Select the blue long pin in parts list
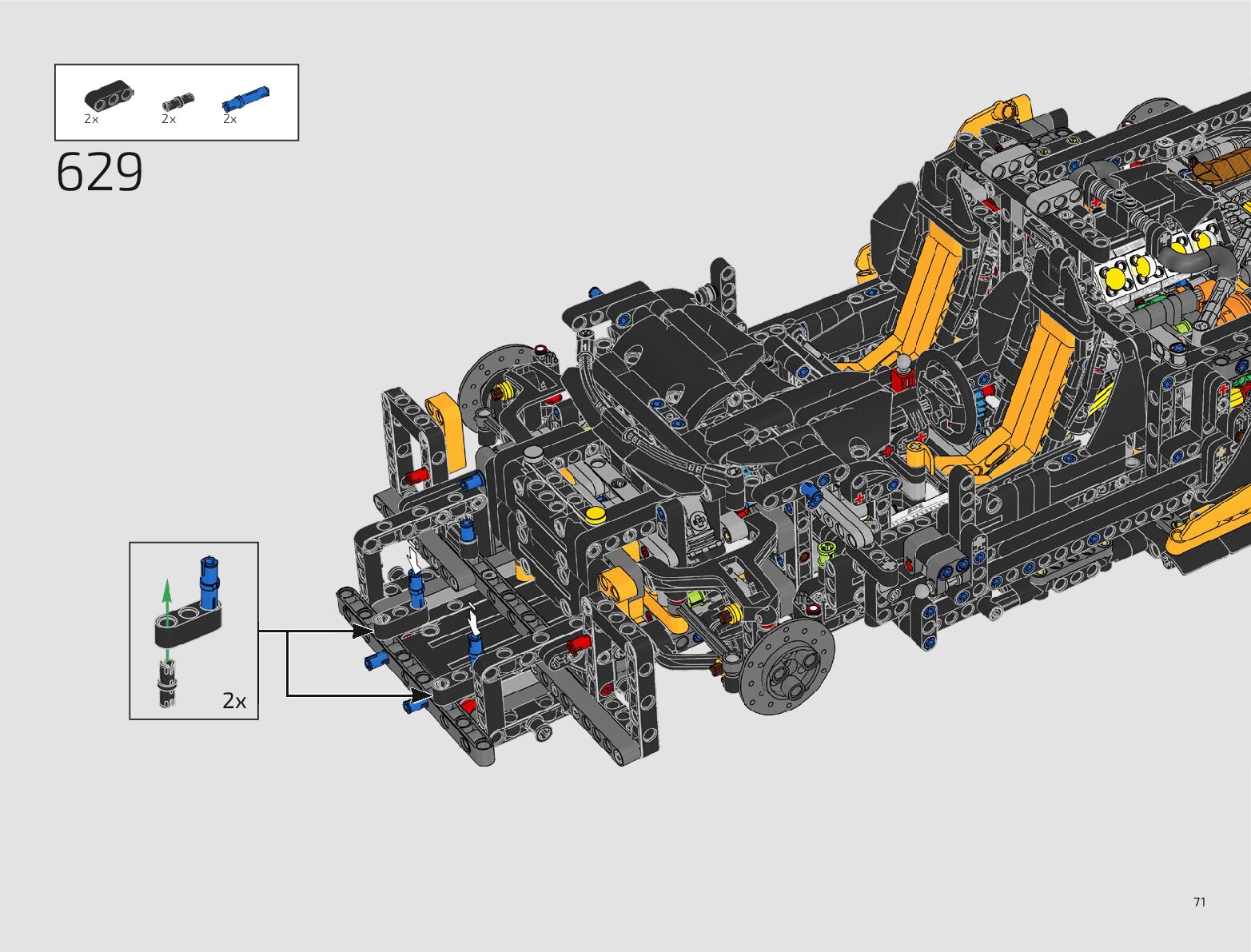 point(245,98)
